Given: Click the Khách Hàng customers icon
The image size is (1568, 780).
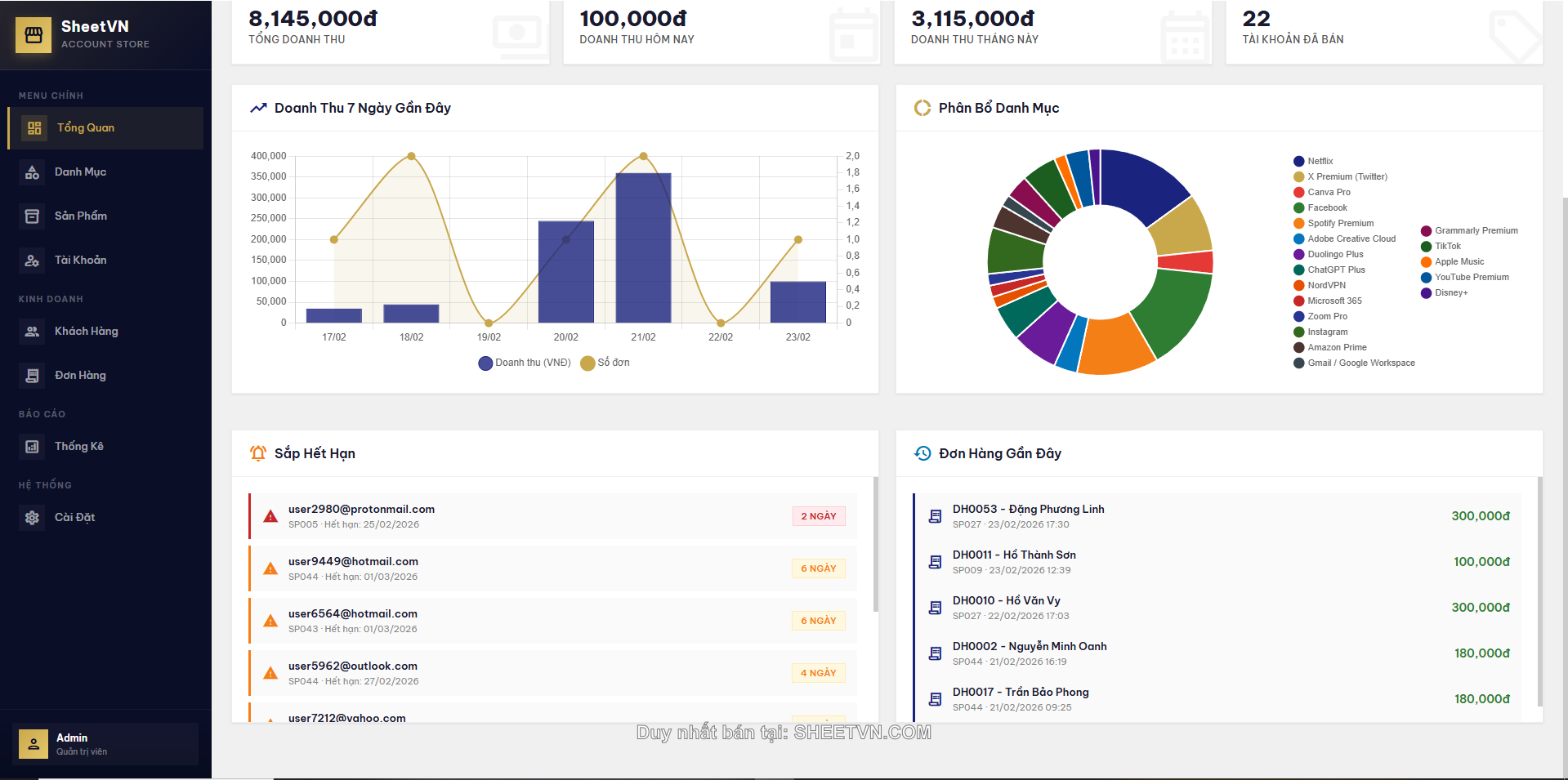Looking at the screenshot, I should click(32, 332).
